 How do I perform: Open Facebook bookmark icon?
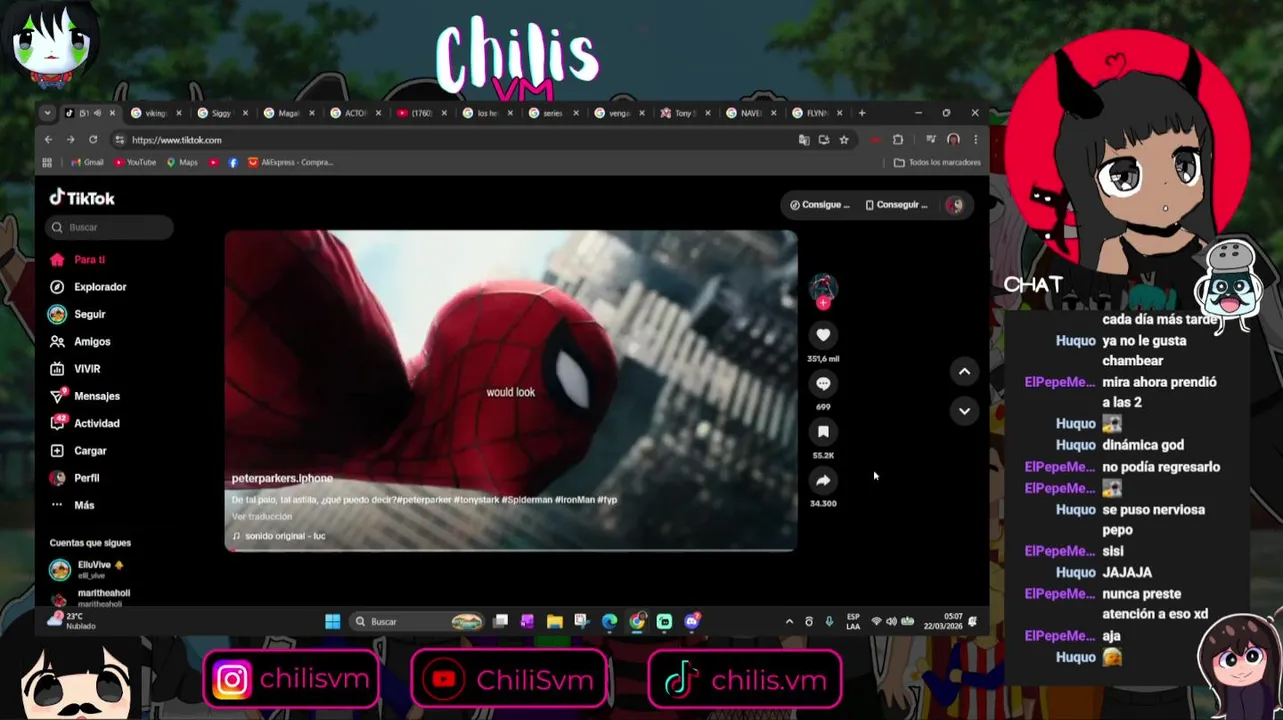(233, 163)
